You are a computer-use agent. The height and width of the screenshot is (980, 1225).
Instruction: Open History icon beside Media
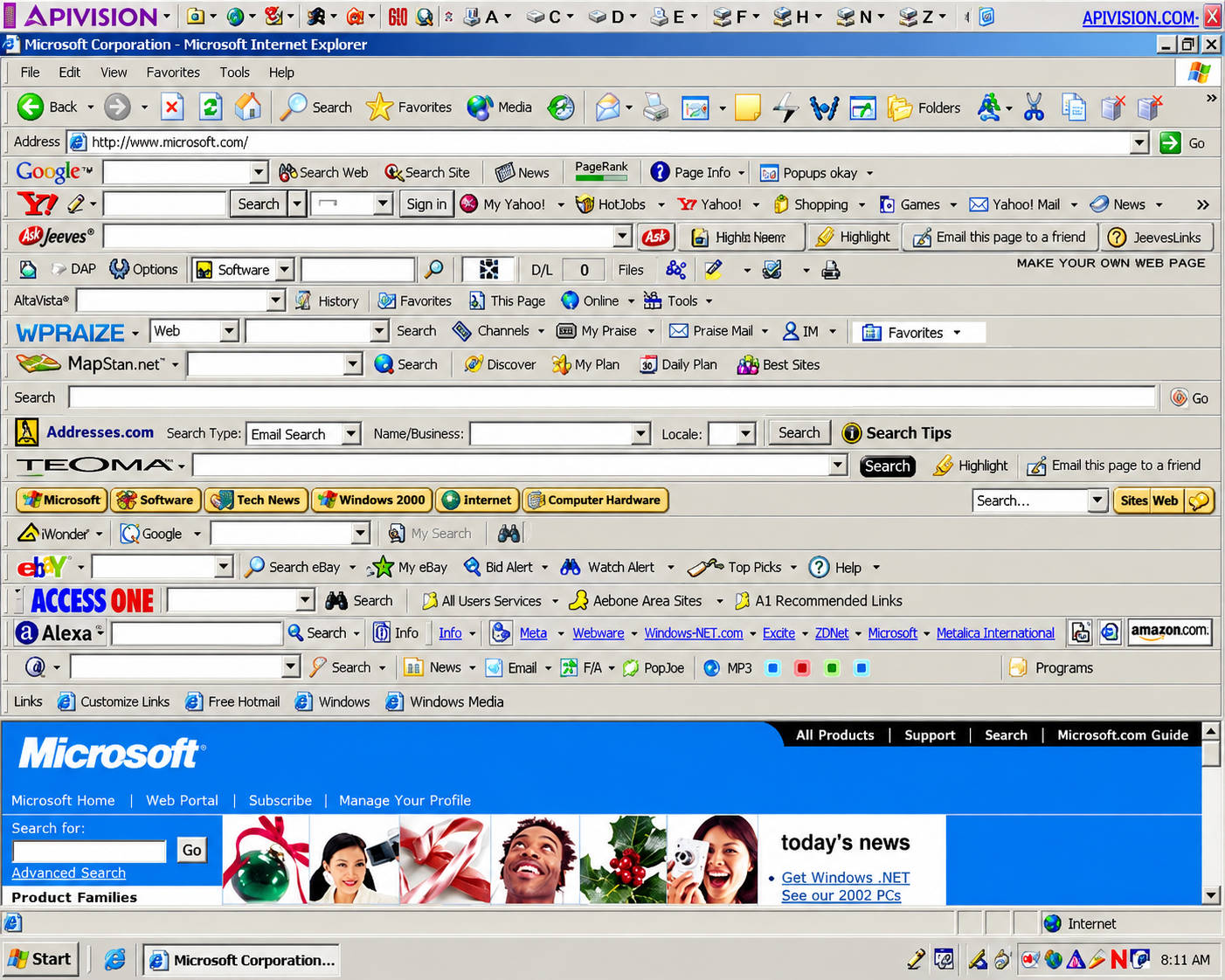[561, 107]
